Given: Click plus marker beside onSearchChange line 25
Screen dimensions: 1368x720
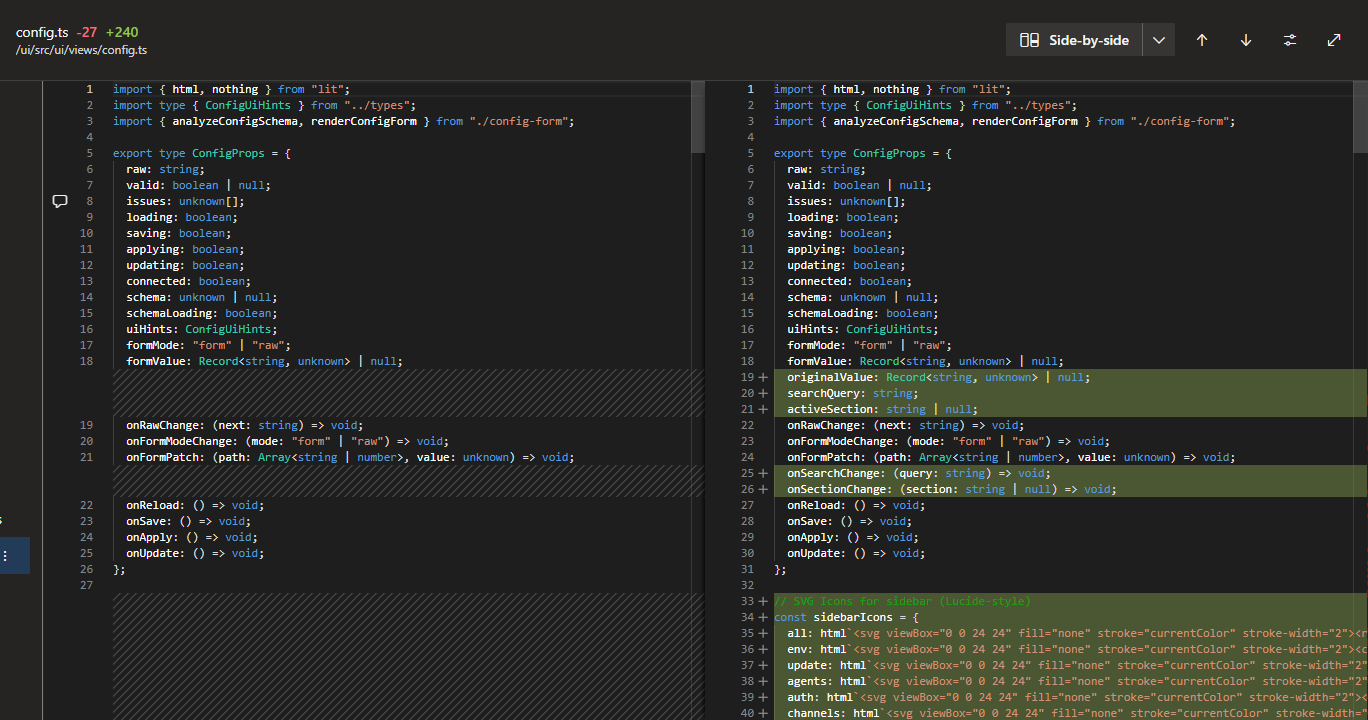Looking at the screenshot, I should [763, 473].
